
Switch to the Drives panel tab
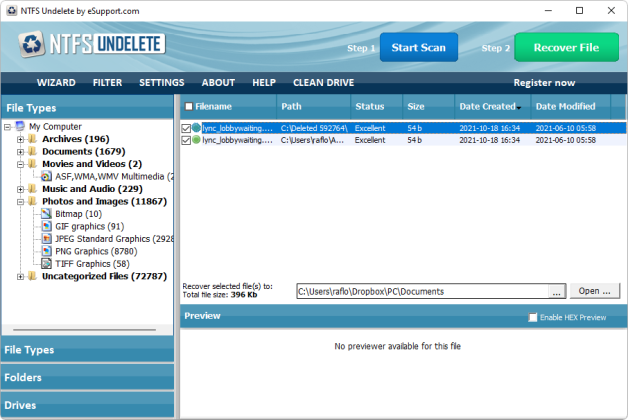(x=87, y=405)
